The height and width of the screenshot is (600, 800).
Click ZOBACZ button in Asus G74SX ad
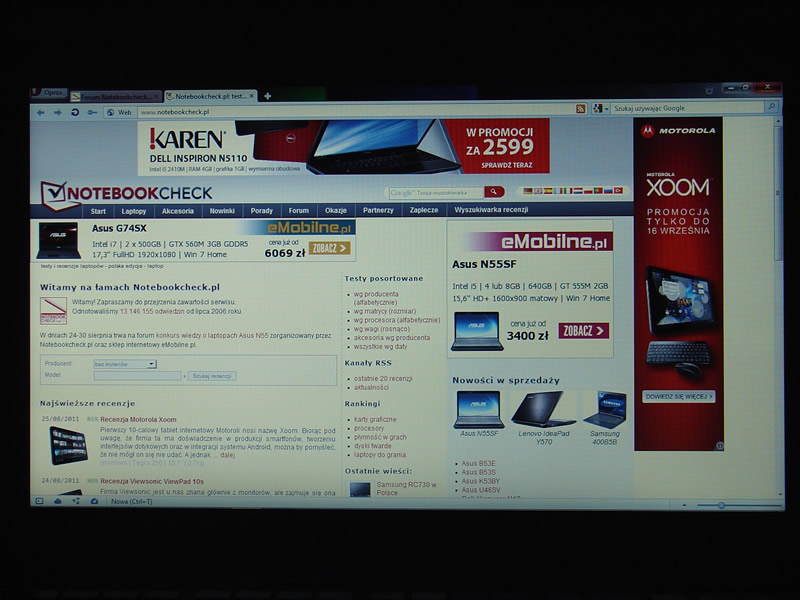(330, 248)
